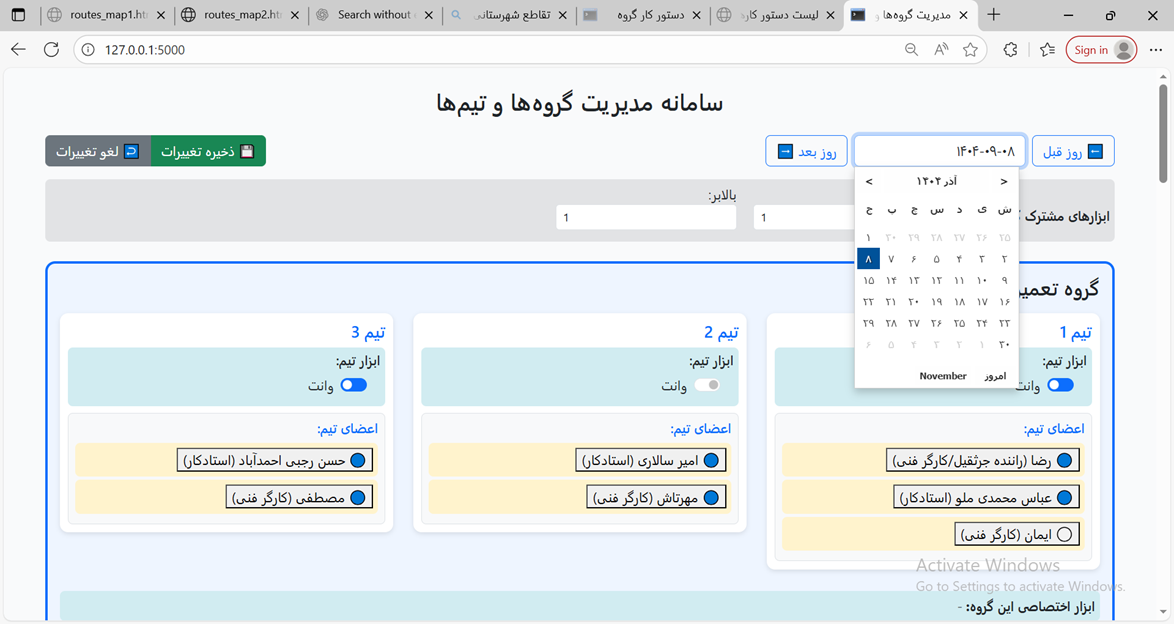Go to next month with the left calendar chevron

[x=869, y=182]
